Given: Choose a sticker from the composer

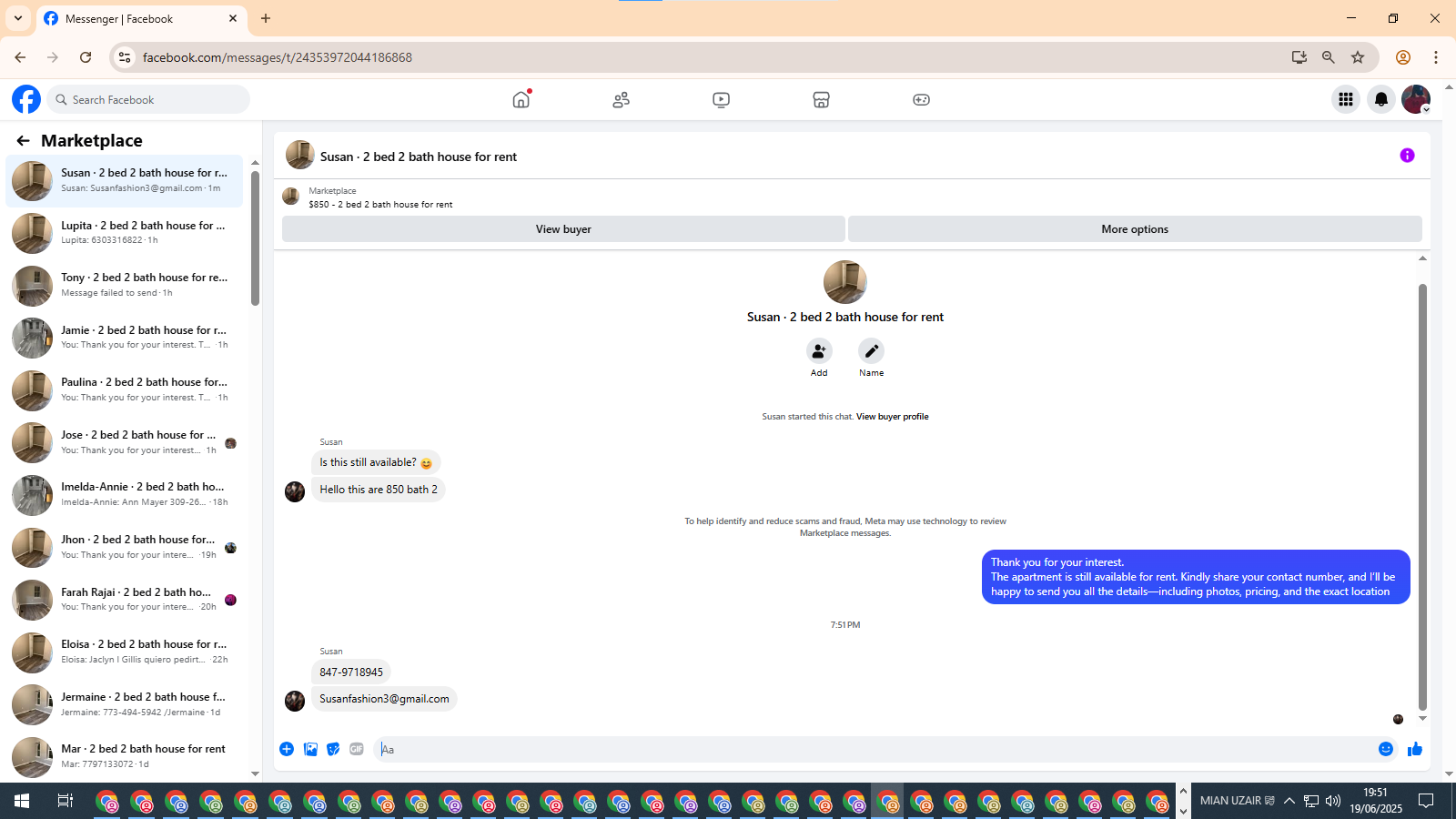Looking at the screenshot, I should (x=334, y=749).
